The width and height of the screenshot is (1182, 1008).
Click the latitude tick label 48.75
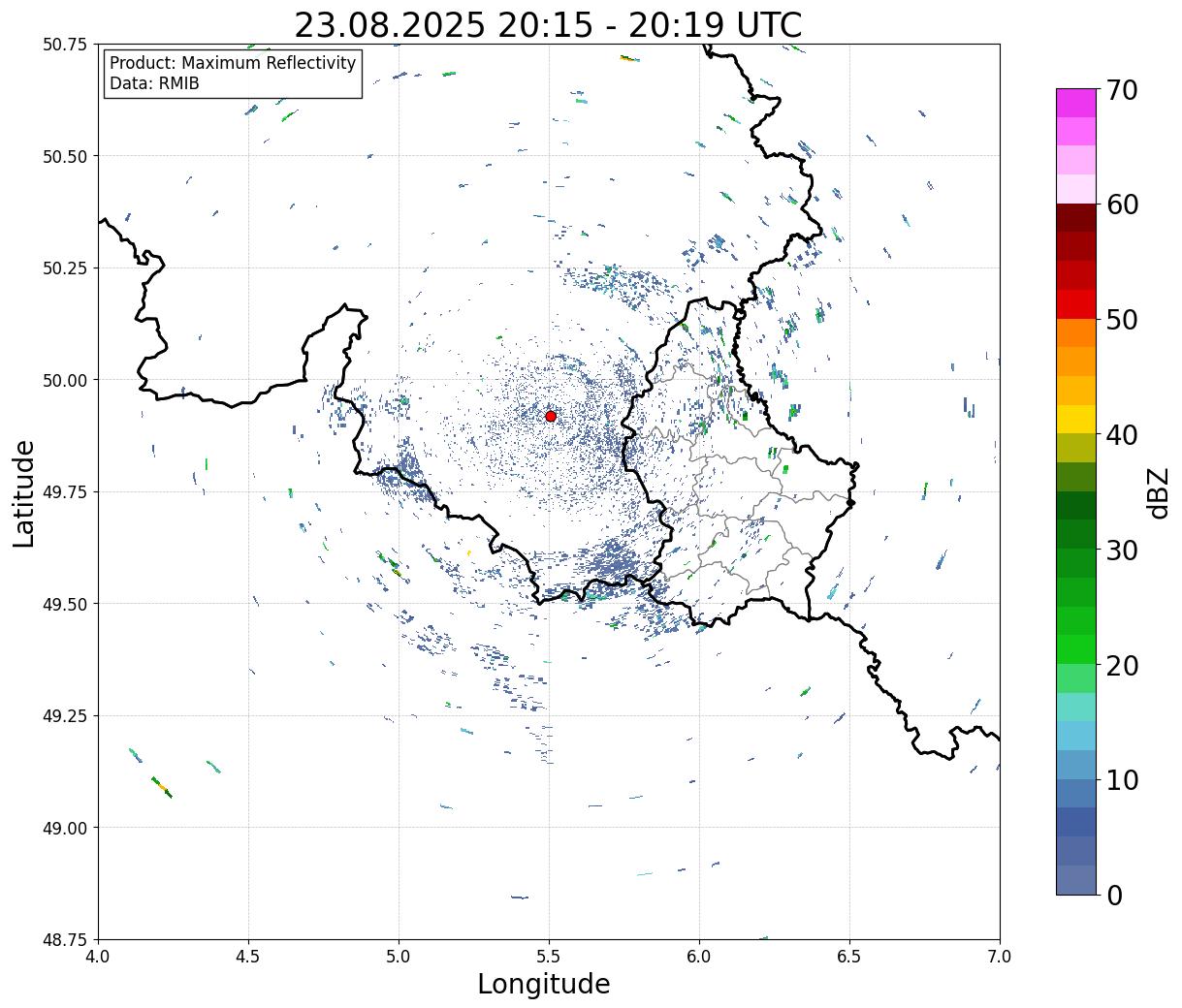(x=65, y=939)
